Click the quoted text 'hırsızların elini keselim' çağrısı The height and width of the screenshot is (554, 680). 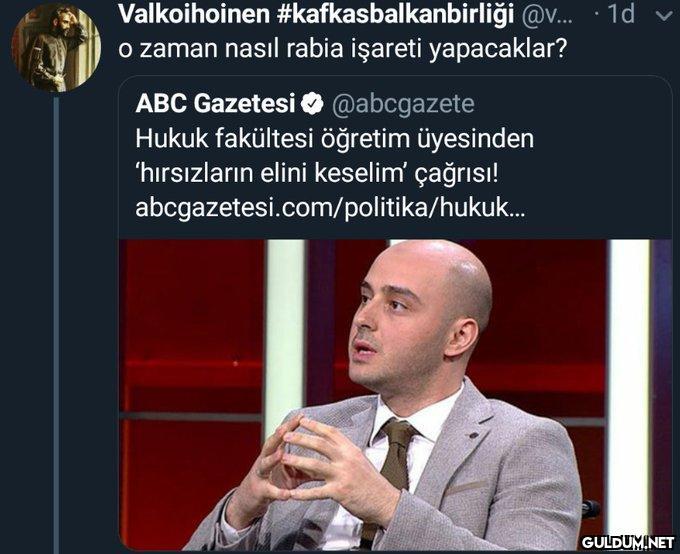pyautogui.click(x=317, y=174)
